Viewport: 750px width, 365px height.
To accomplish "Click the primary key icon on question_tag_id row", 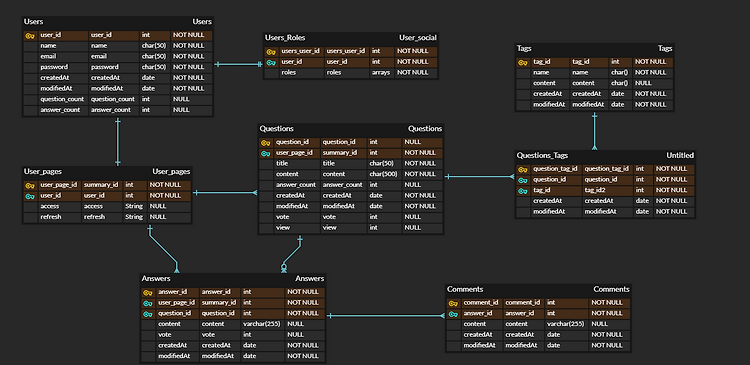I will 523,169.
